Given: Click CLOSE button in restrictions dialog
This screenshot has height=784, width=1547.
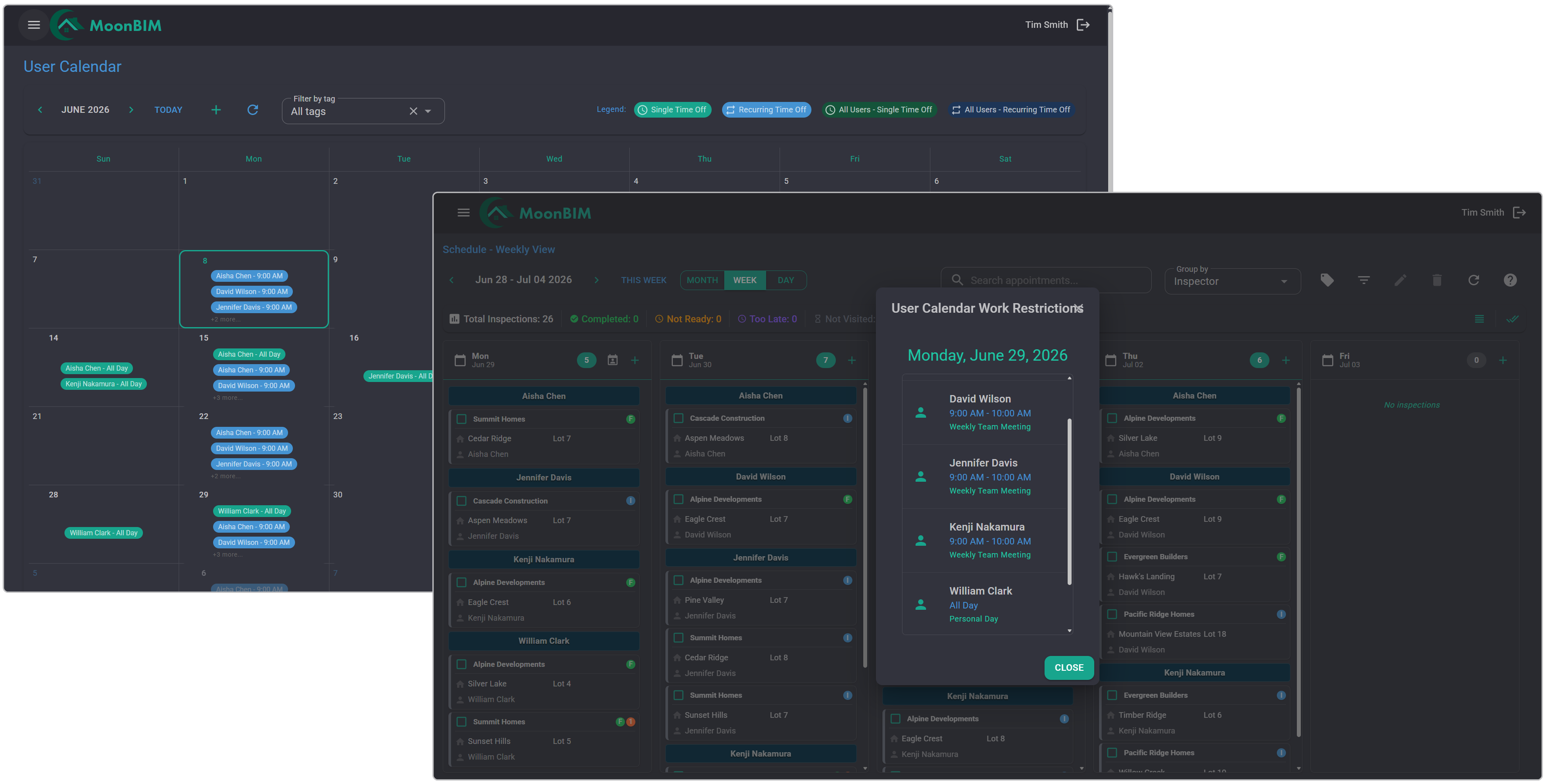Looking at the screenshot, I should click(x=1069, y=668).
